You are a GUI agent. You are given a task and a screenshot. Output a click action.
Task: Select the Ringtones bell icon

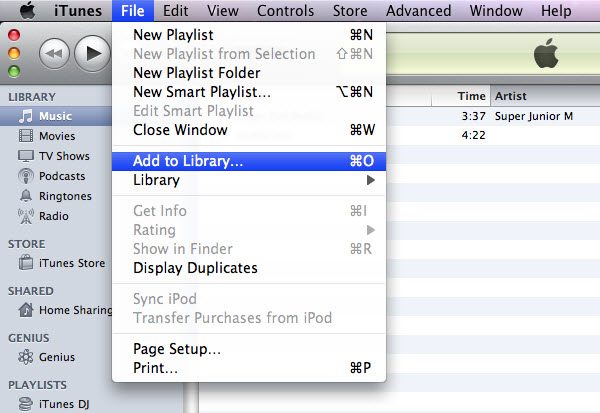pos(26,196)
